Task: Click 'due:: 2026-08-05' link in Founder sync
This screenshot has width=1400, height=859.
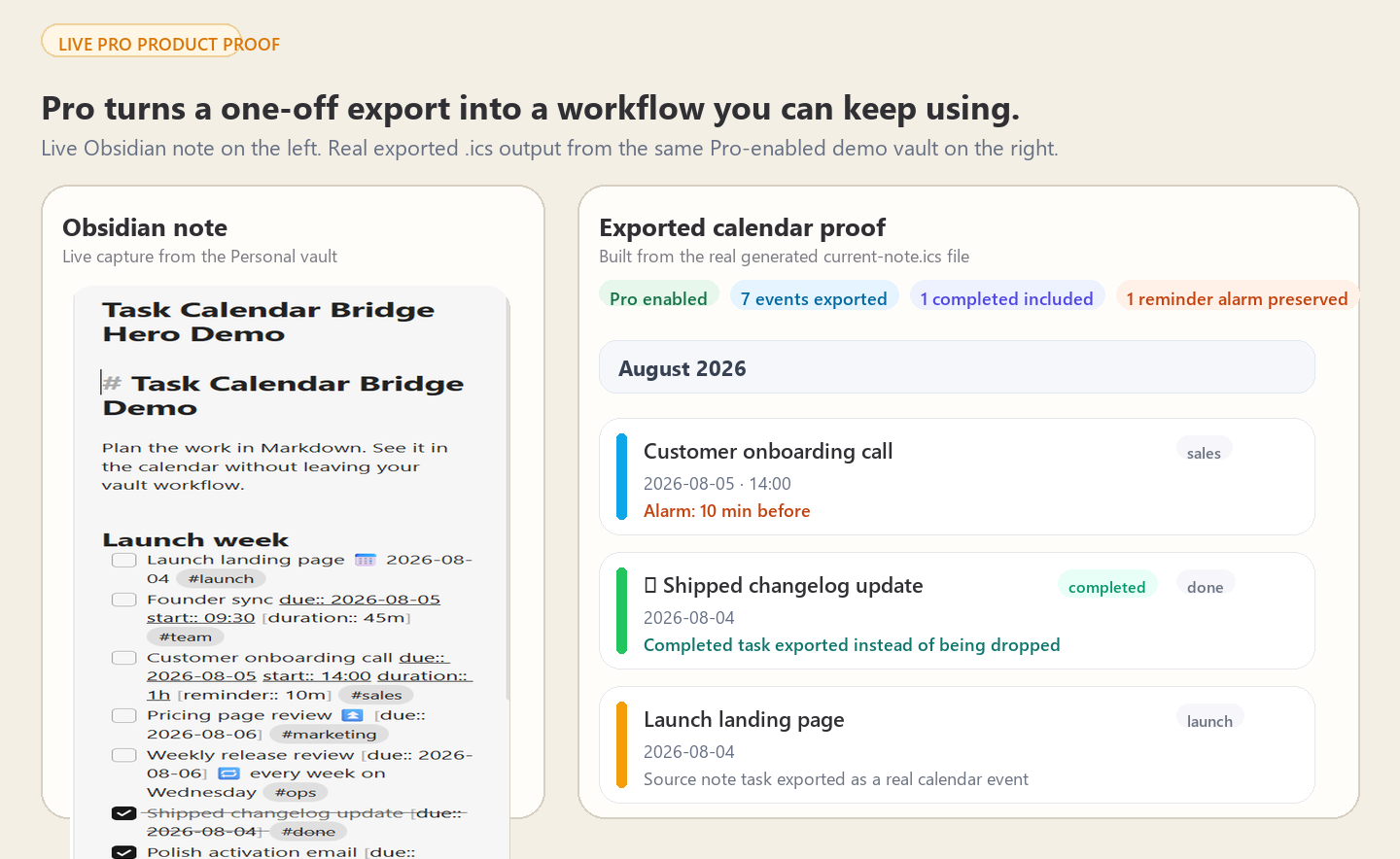Action: (360, 600)
